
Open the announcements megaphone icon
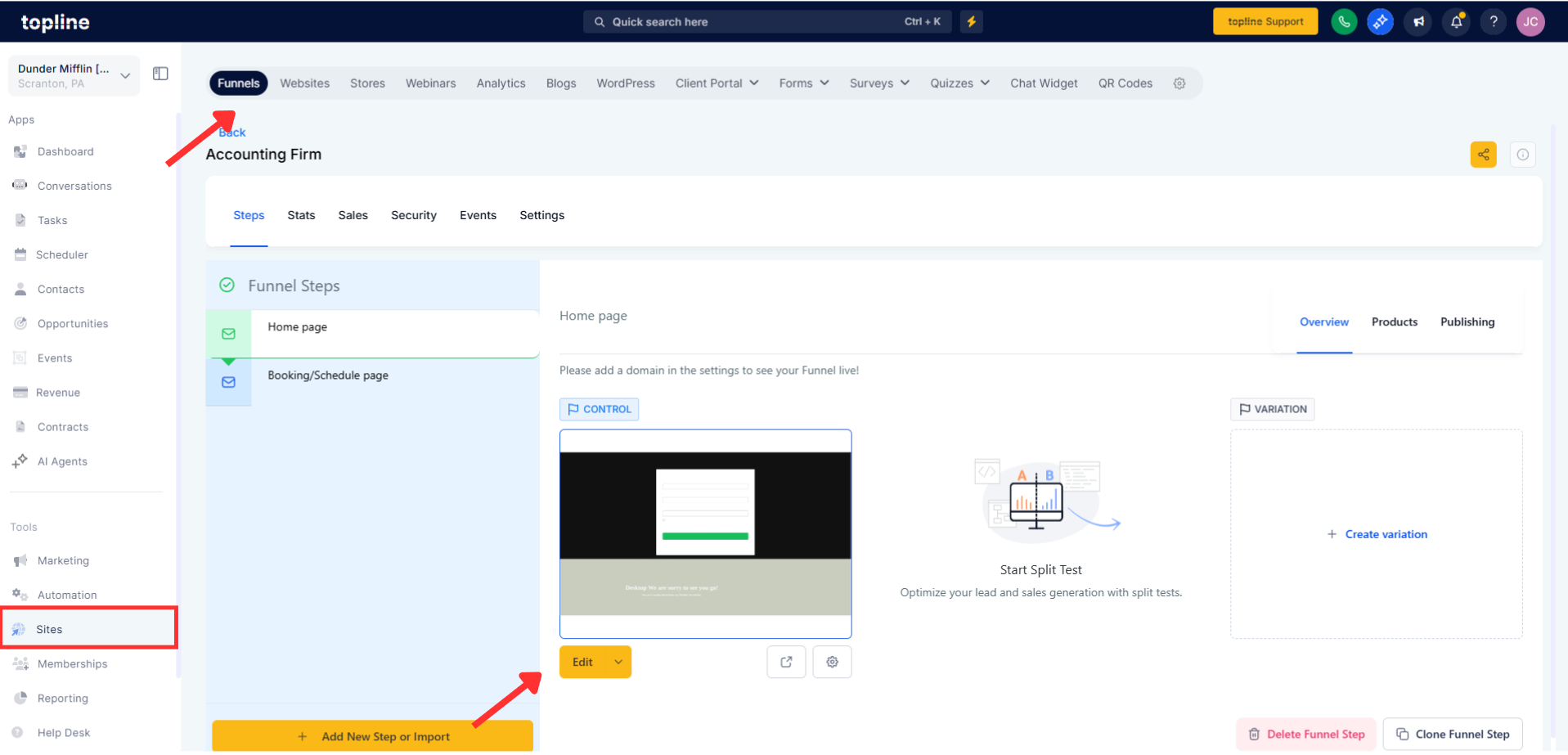tap(1418, 22)
